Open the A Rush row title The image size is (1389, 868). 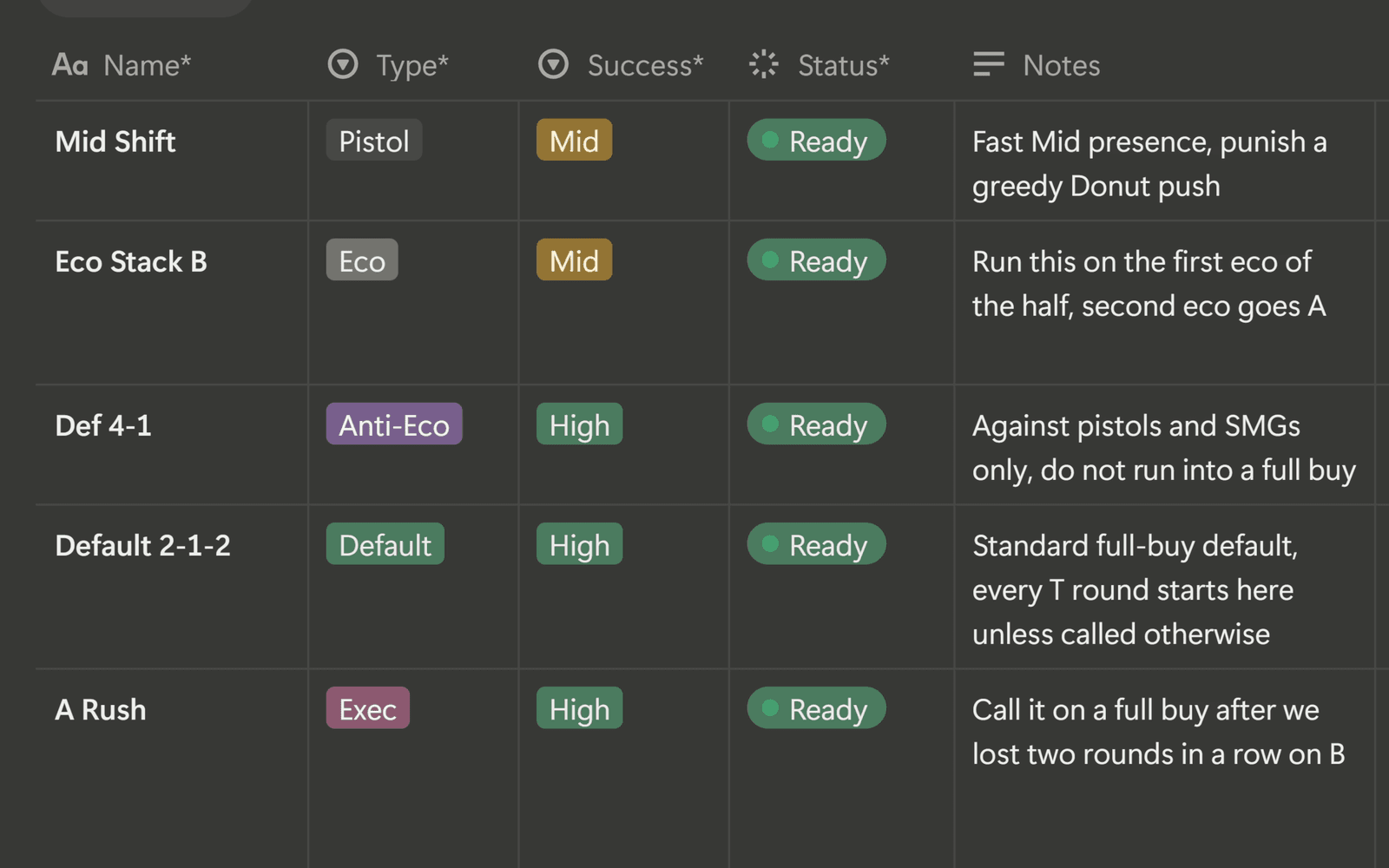pos(101,709)
